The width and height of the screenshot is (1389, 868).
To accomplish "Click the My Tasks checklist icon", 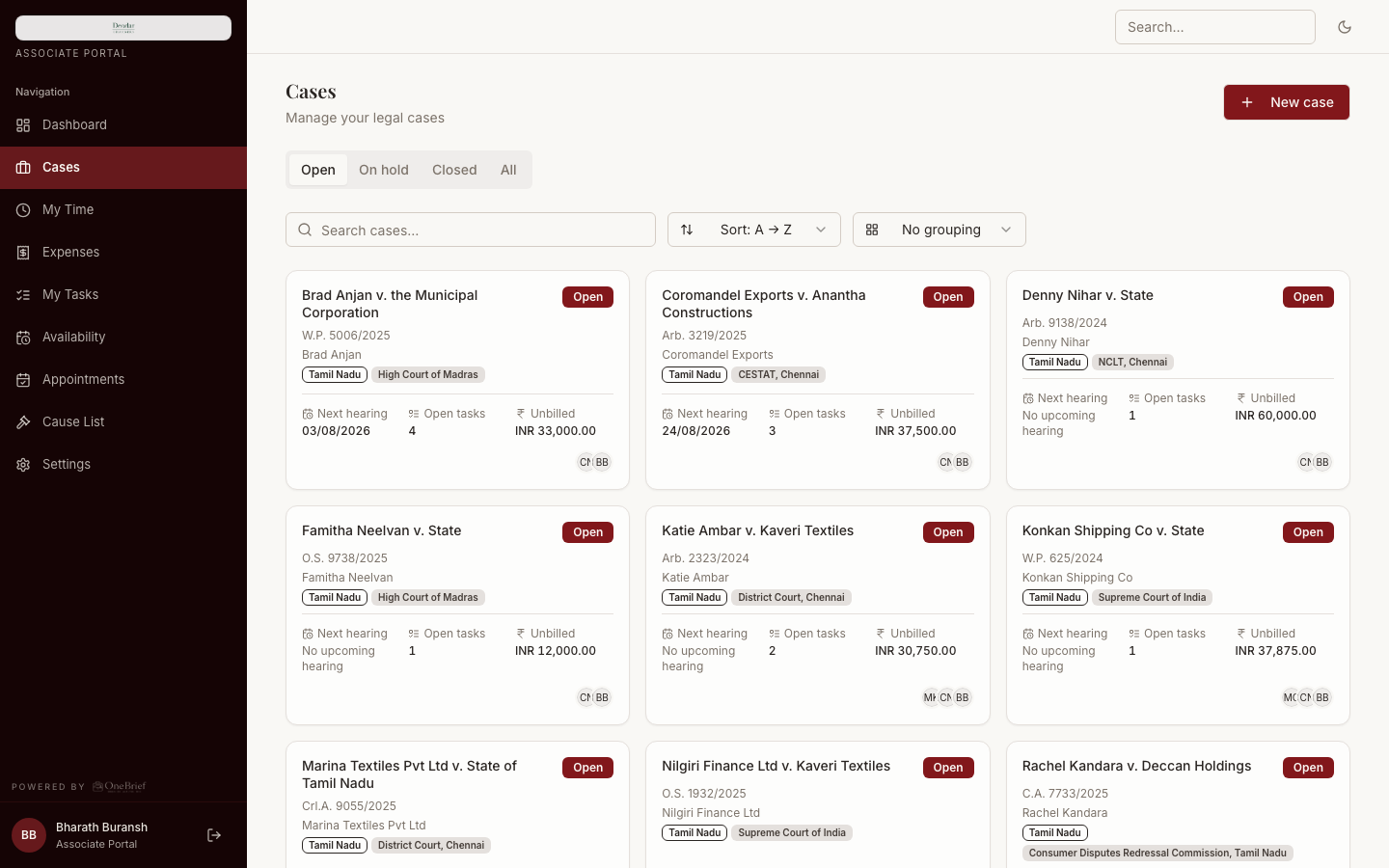I will [23, 295].
